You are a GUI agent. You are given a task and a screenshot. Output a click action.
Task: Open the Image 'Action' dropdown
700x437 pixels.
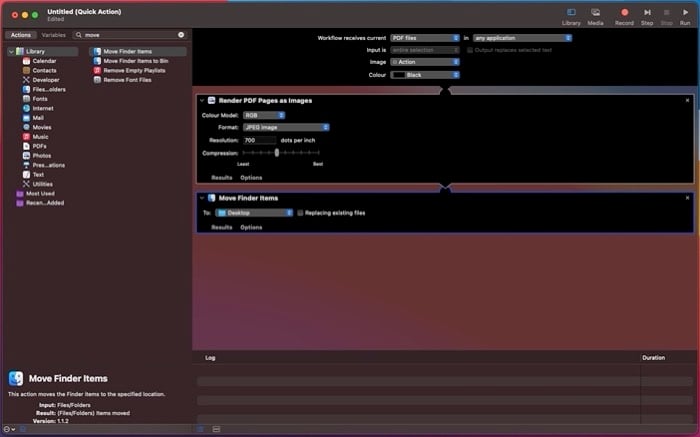coord(425,62)
